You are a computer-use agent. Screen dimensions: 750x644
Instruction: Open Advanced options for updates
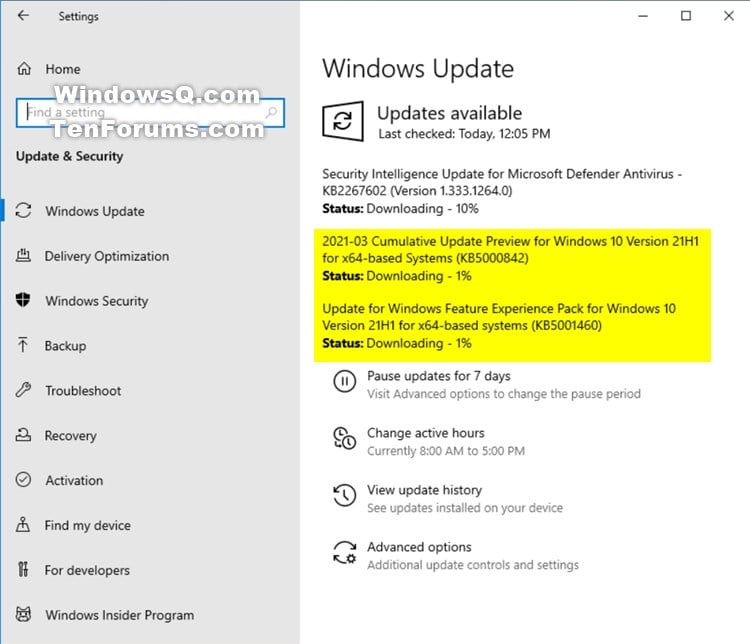(x=419, y=547)
